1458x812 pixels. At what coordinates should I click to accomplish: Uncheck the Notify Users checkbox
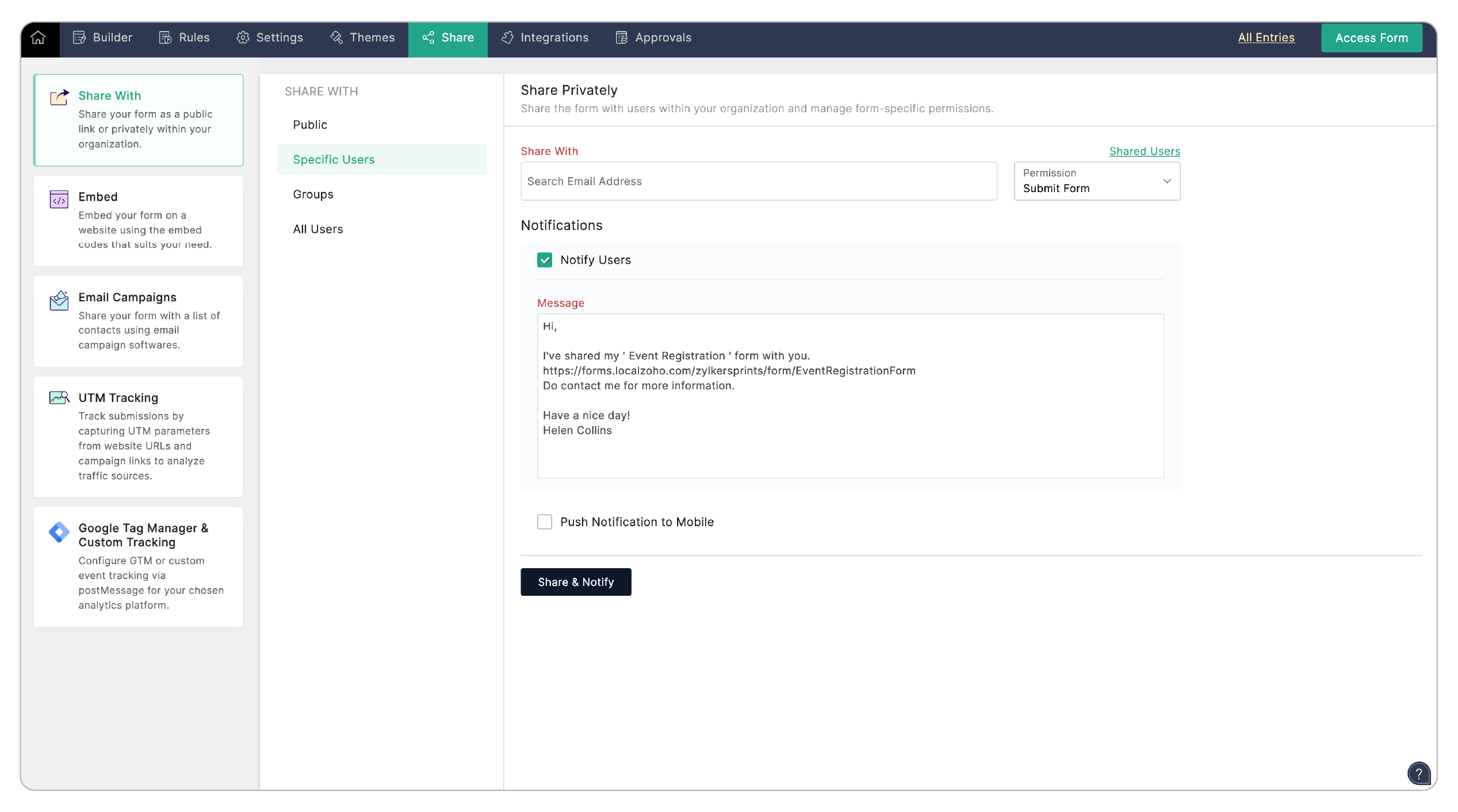[544, 260]
